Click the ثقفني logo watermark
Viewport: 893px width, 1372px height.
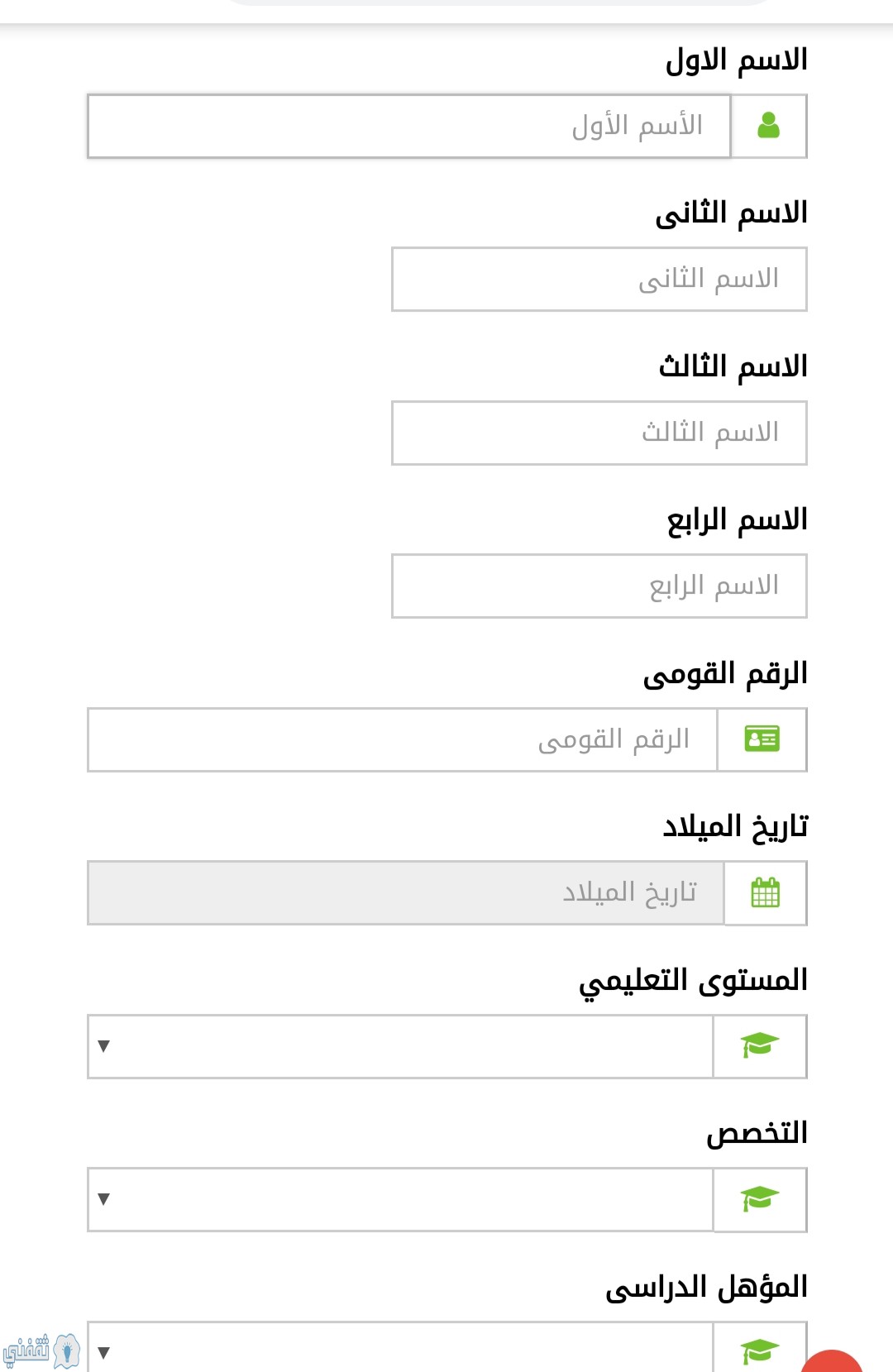click(41, 1351)
